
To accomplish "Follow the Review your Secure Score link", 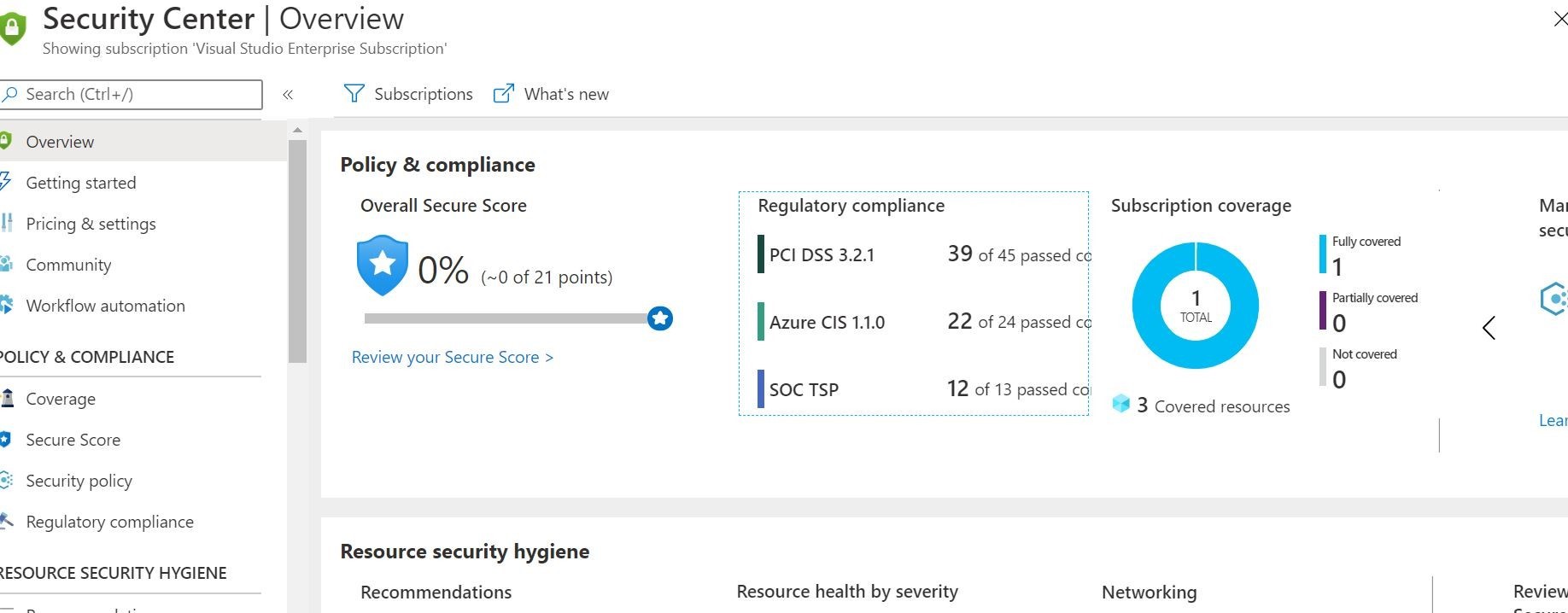I will pos(453,357).
